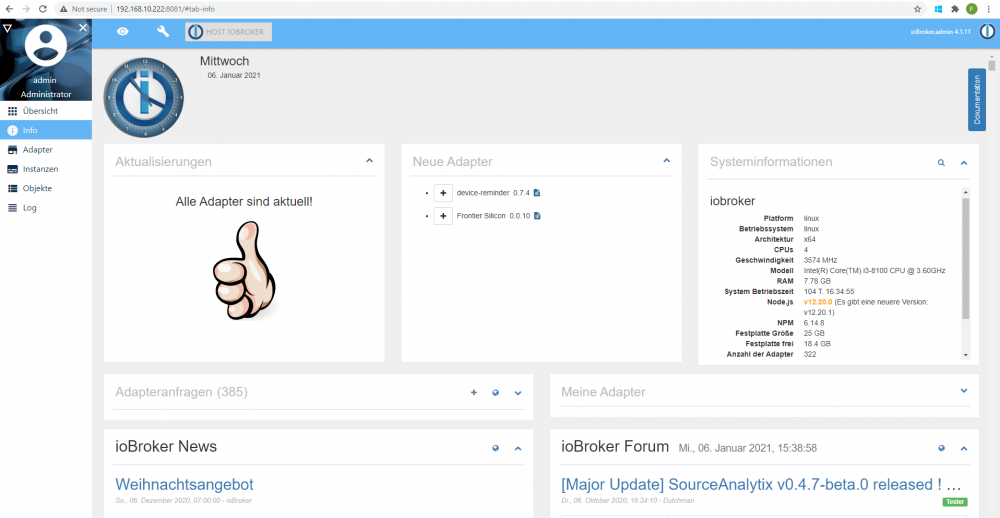Screen dimensions: 1000x518
Task: Collapse the Systeminformationen panel
Action: (964, 163)
